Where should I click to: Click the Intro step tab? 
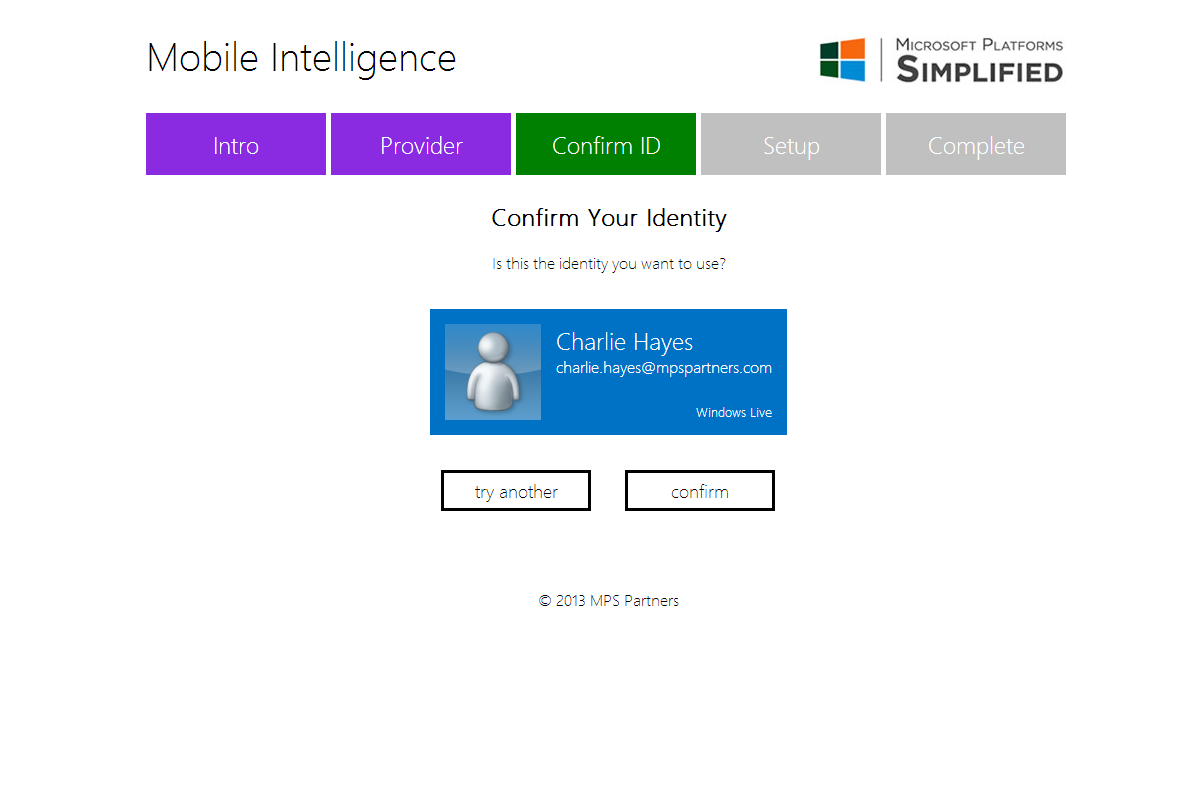click(236, 145)
